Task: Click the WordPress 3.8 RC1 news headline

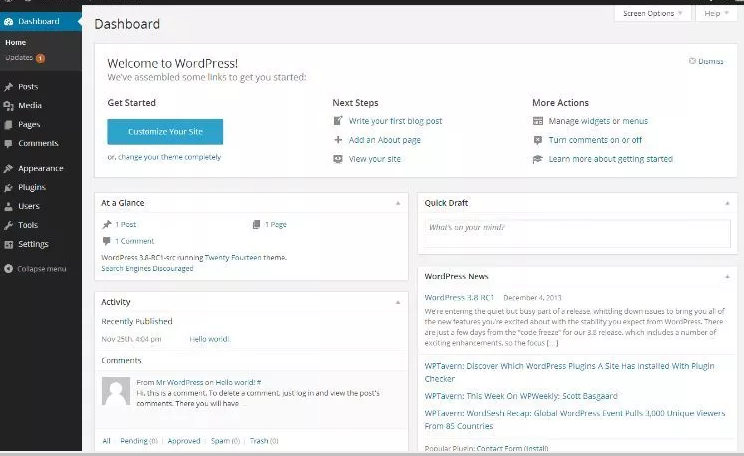Action: click(459, 298)
